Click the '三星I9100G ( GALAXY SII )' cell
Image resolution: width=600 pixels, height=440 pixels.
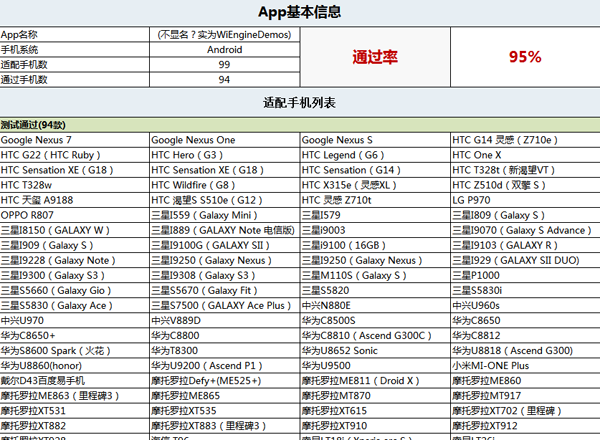[224, 245]
